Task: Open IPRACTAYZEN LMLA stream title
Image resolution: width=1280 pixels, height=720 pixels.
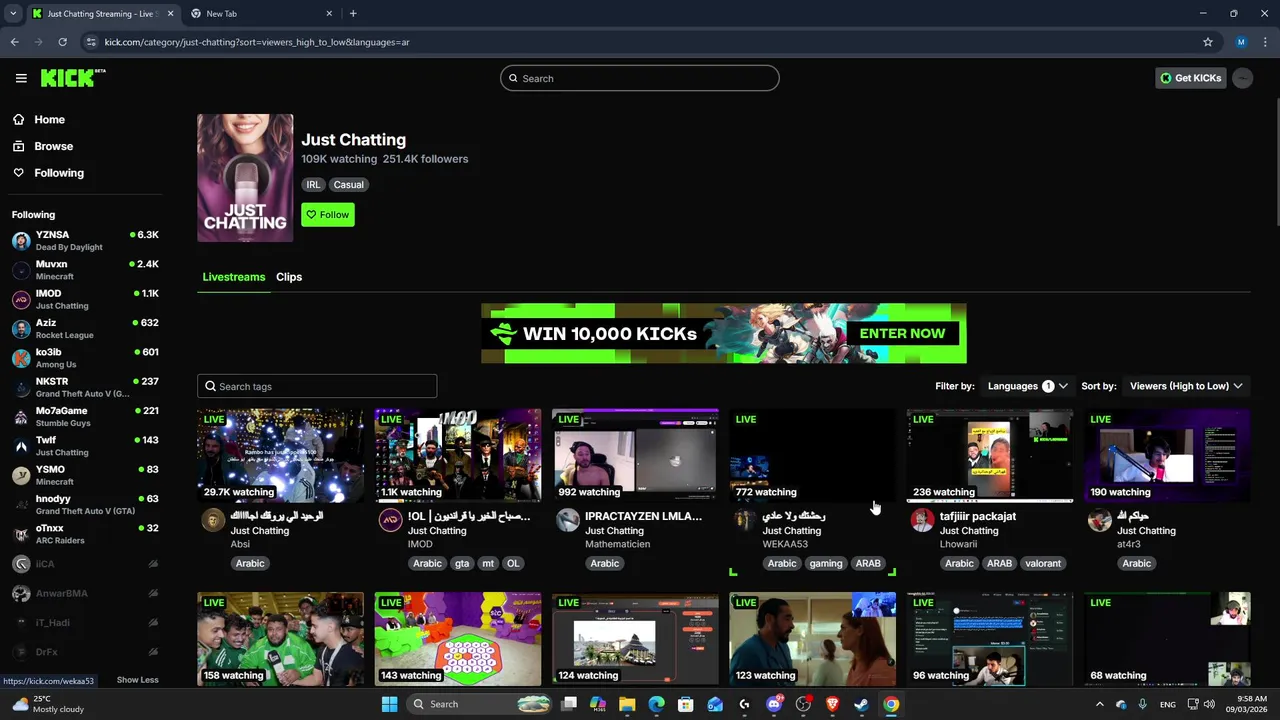Action: click(x=643, y=516)
